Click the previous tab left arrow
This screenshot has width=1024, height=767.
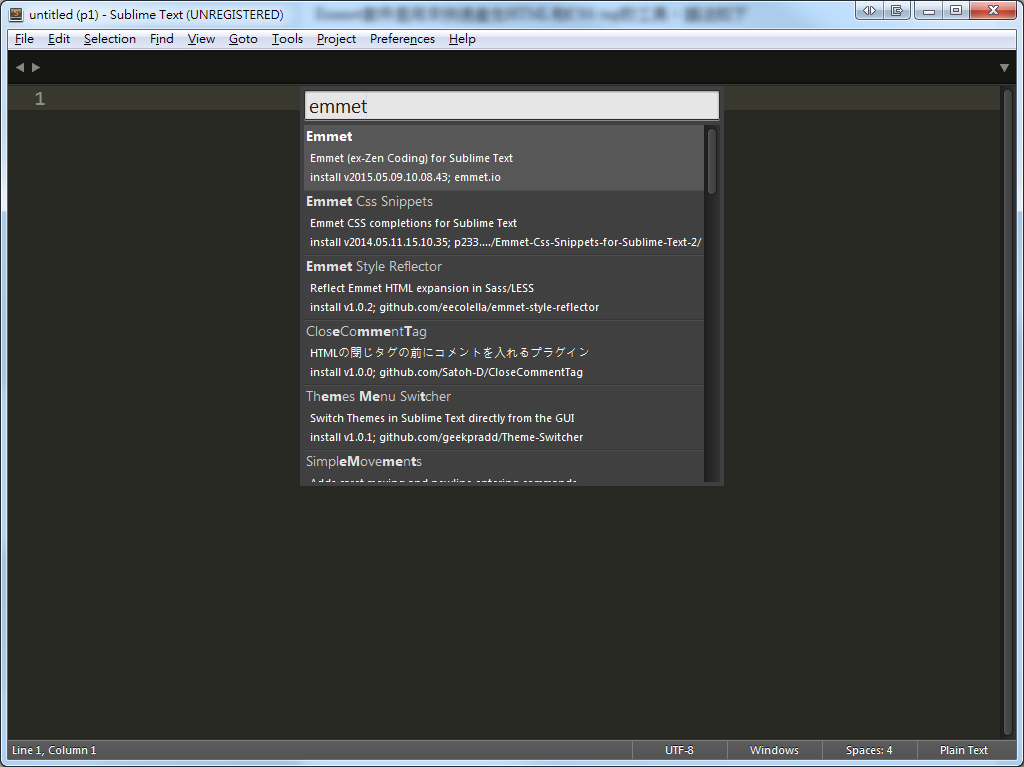(x=20, y=67)
